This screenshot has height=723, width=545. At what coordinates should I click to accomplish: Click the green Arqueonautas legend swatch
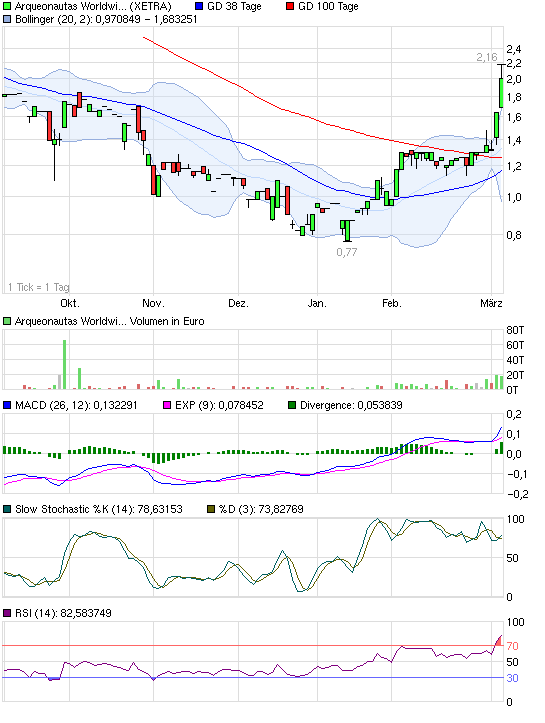[x=7, y=6]
